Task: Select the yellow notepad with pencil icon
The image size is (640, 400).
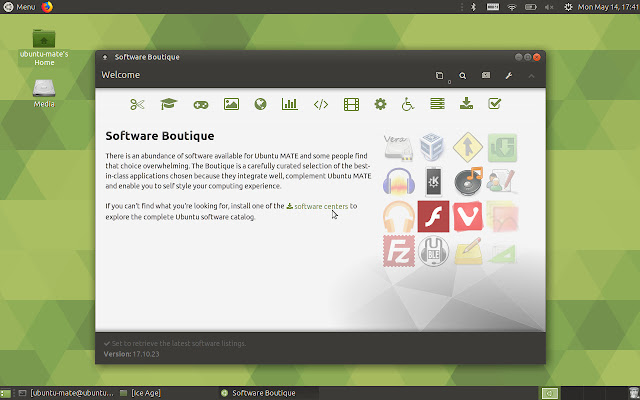Action: click(468, 251)
